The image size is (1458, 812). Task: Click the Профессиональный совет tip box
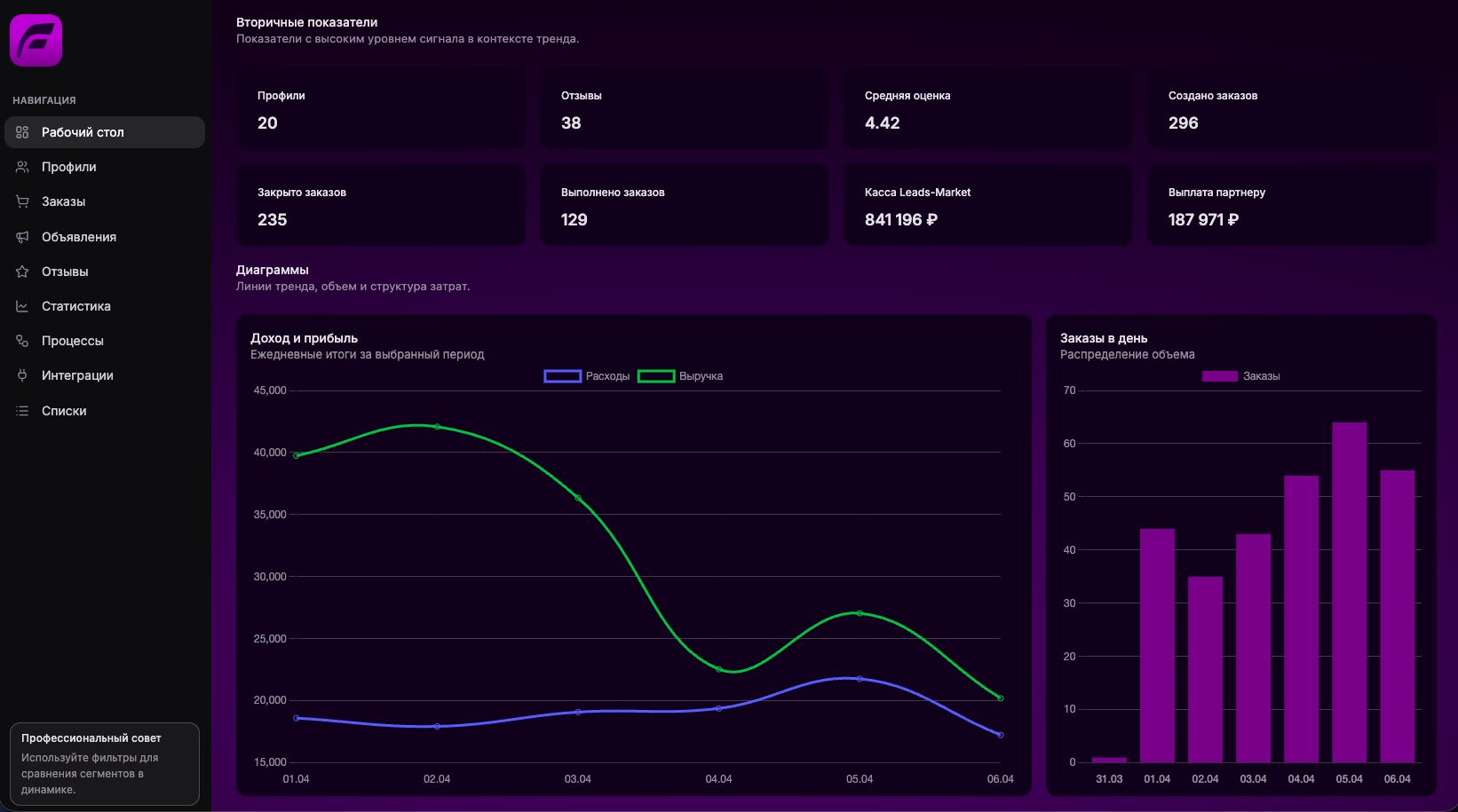click(105, 763)
